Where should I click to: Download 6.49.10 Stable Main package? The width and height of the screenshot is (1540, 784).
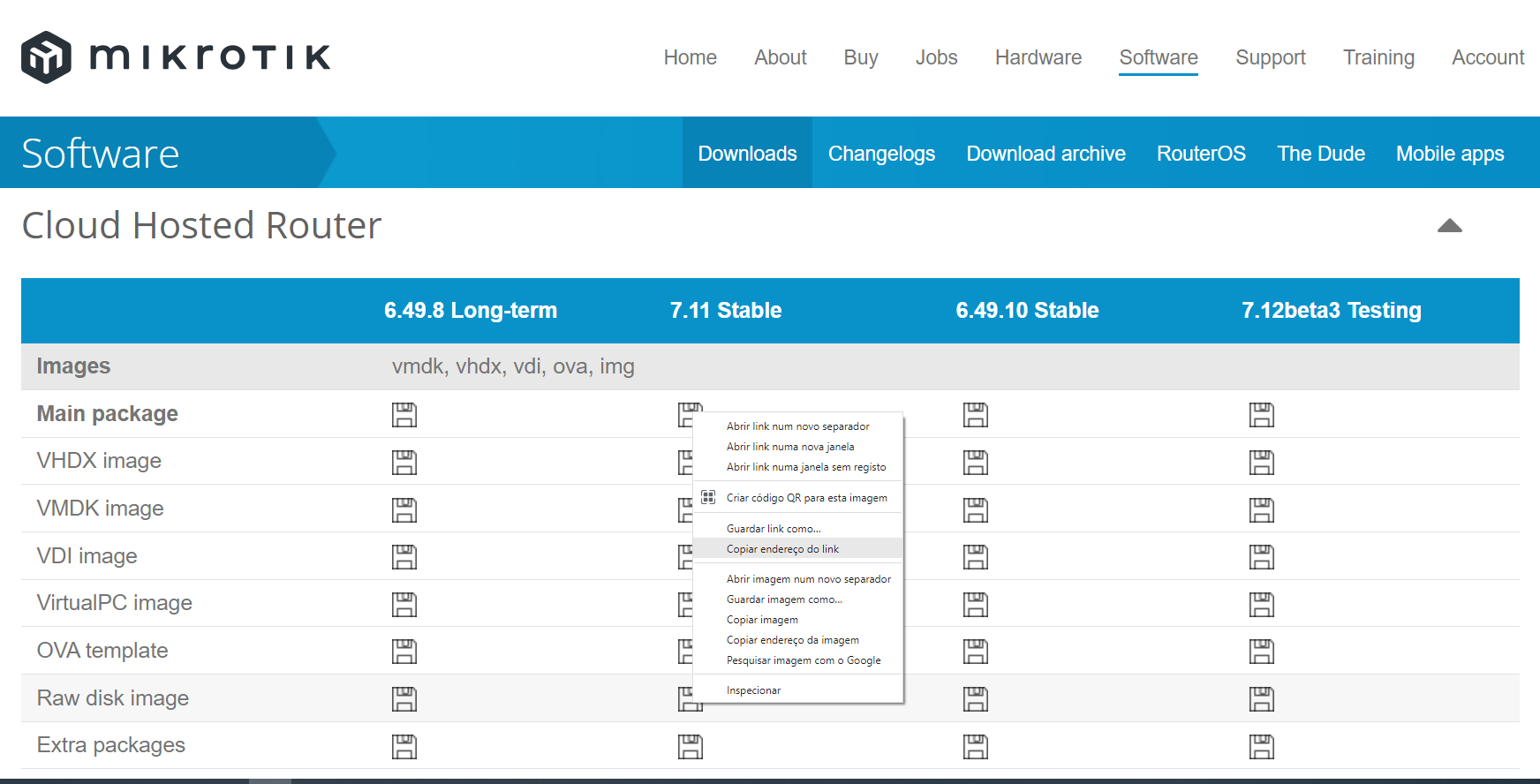(976, 415)
